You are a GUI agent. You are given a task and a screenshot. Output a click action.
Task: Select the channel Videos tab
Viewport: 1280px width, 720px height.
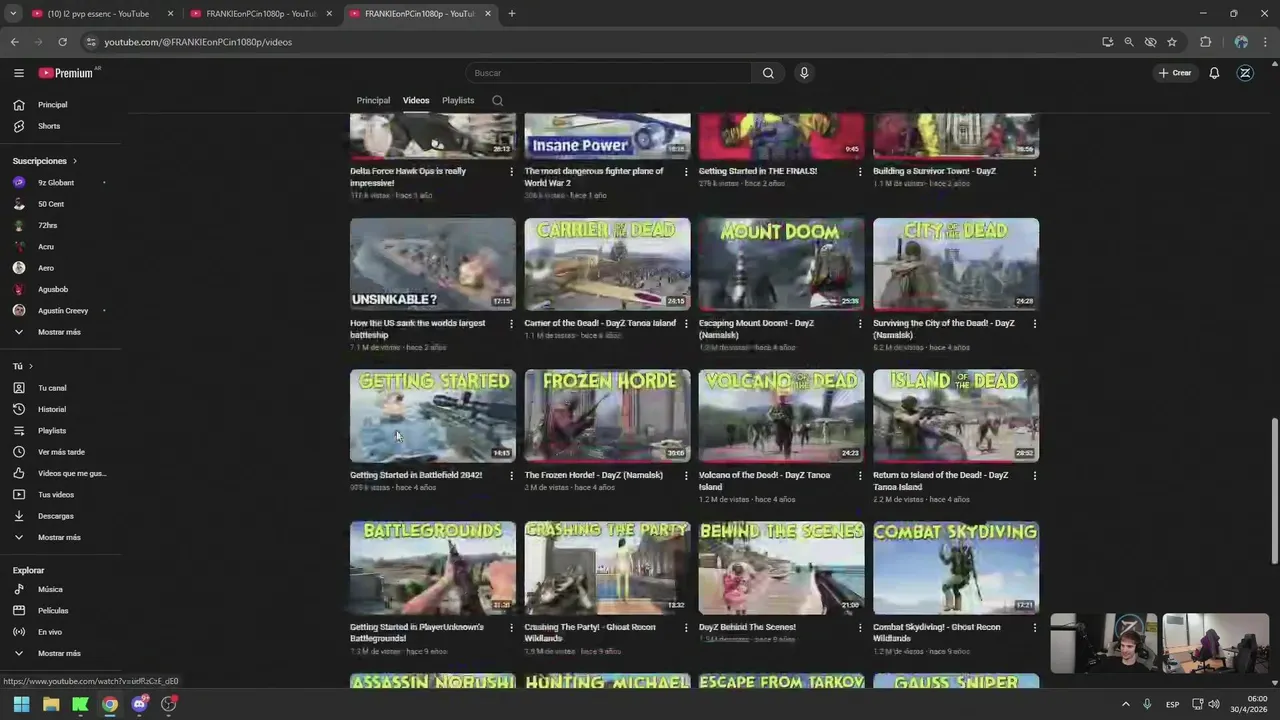click(416, 100)
